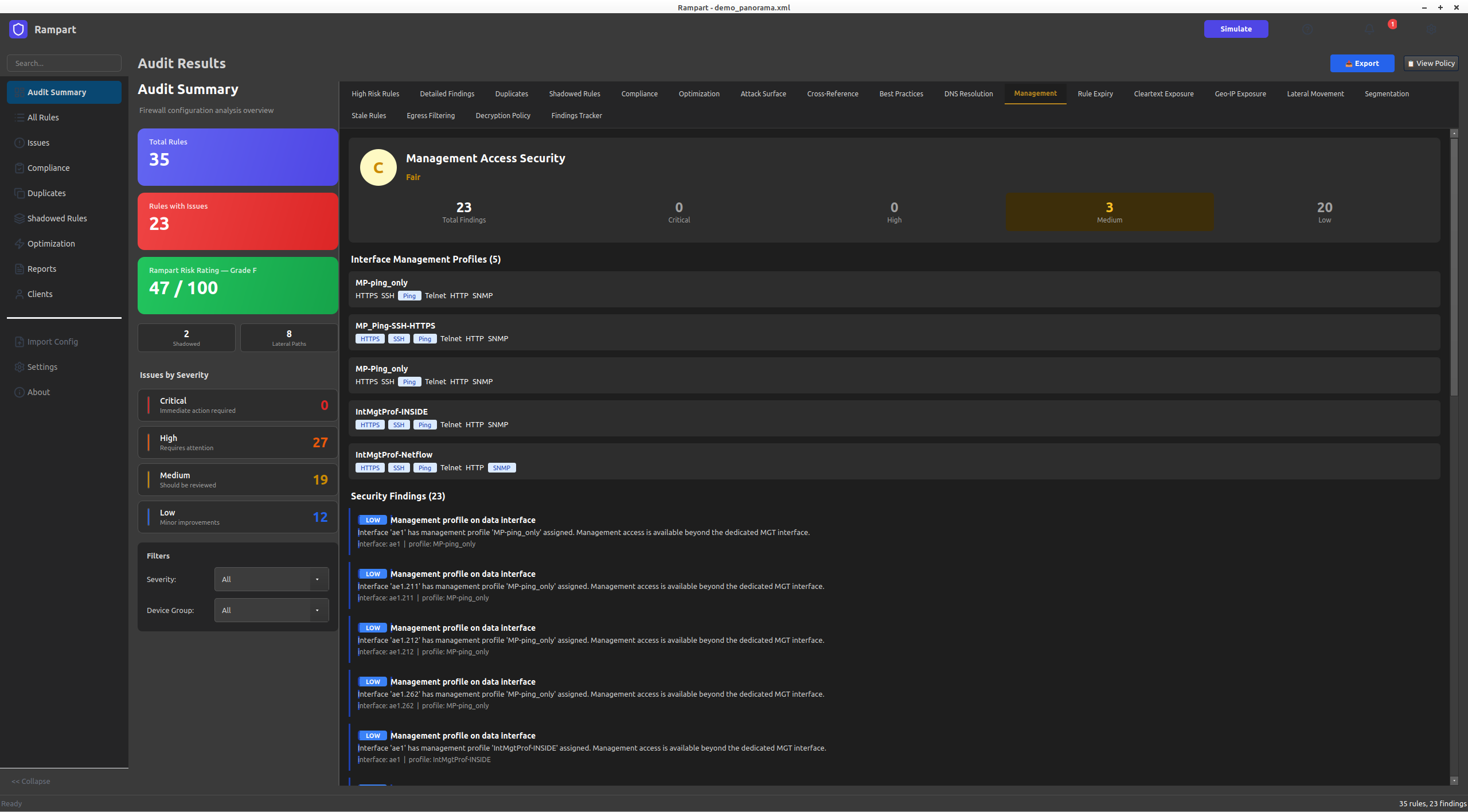Click the Reports icon in sidebar
The image size is (1468, 812).
tap(19, 269)
